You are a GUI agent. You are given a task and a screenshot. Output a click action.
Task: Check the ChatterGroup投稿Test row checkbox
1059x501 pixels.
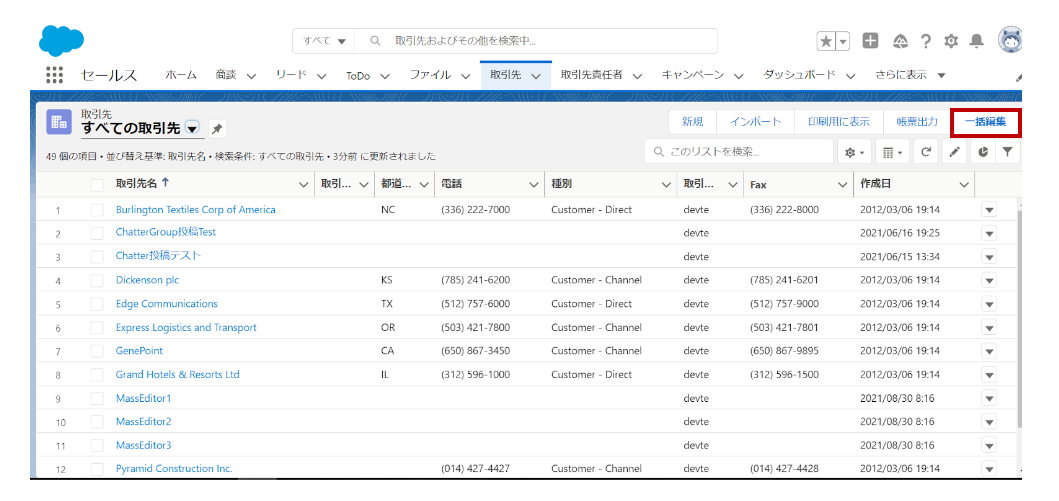tap(97, 233)
